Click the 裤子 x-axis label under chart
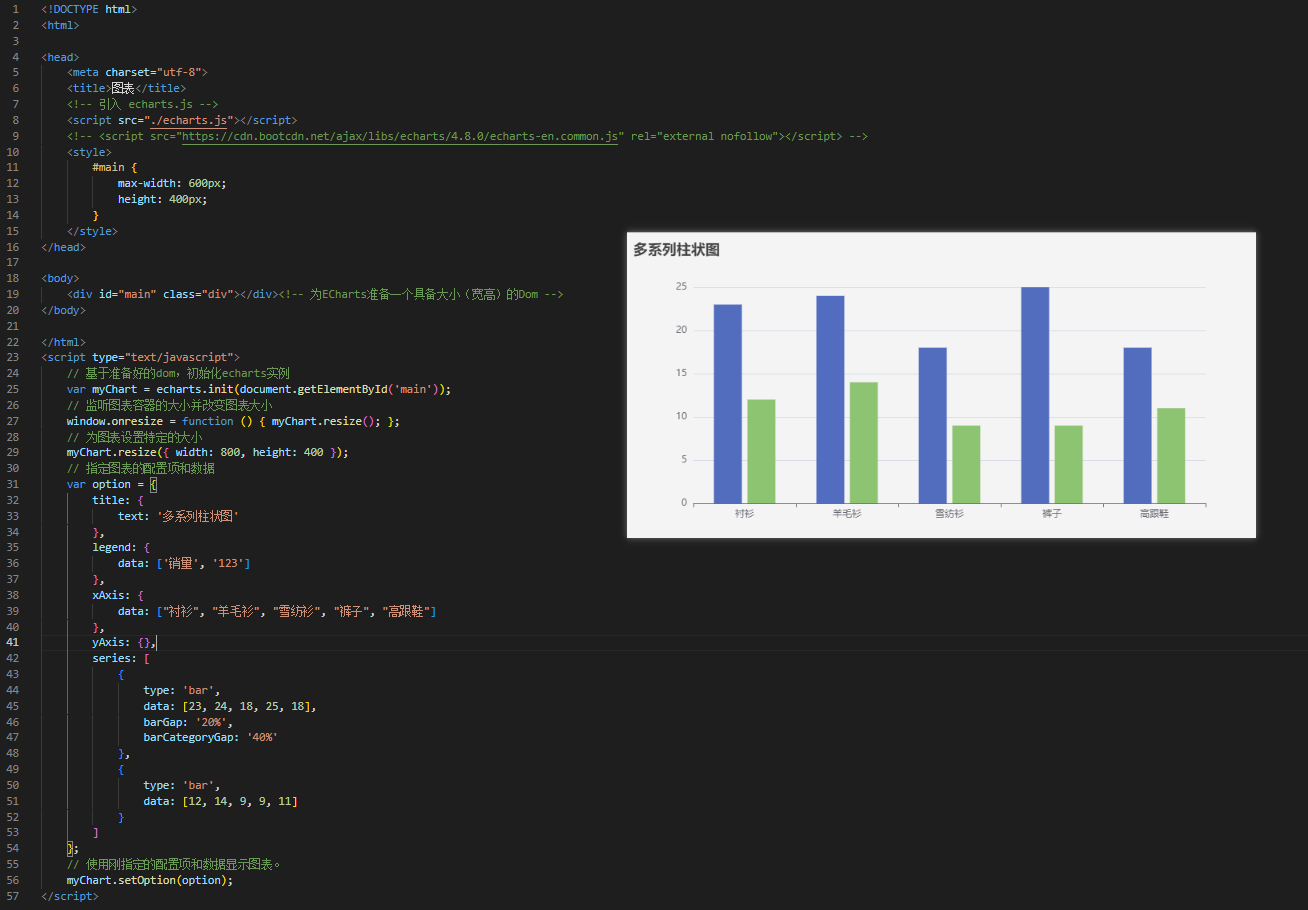Viewport: 1308px width, 910px height. (1051, 513)
